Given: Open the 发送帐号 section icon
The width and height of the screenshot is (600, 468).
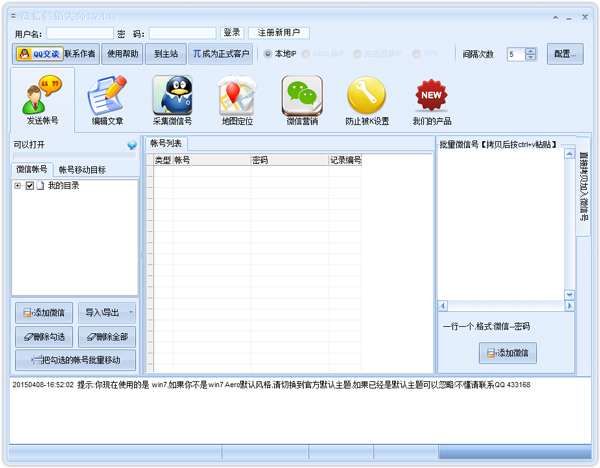Looking at the screenshot, I should (42, 100).
